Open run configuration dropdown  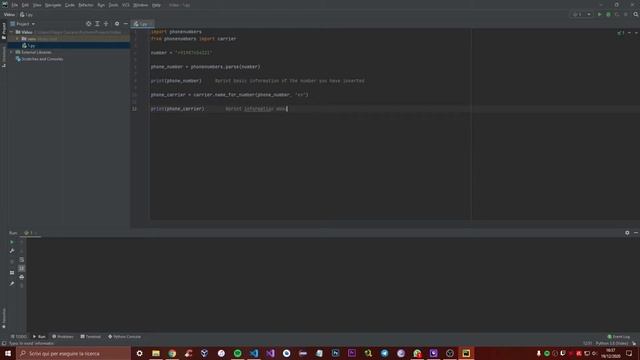pyautogui.click(x=582, y=14)
